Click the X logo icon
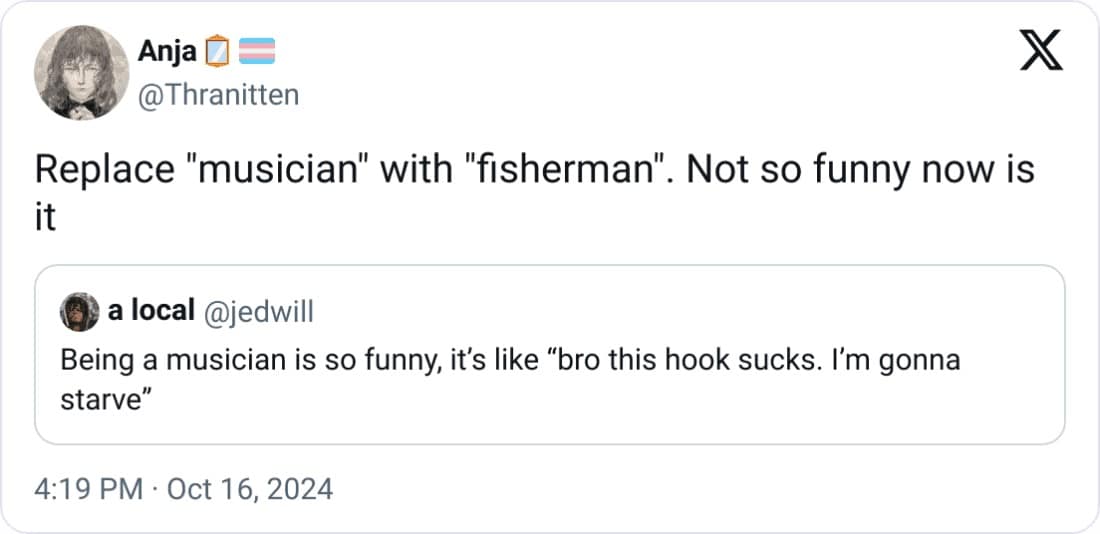The width and height of the screenshot is (1100, 534). pos(1040,51)
